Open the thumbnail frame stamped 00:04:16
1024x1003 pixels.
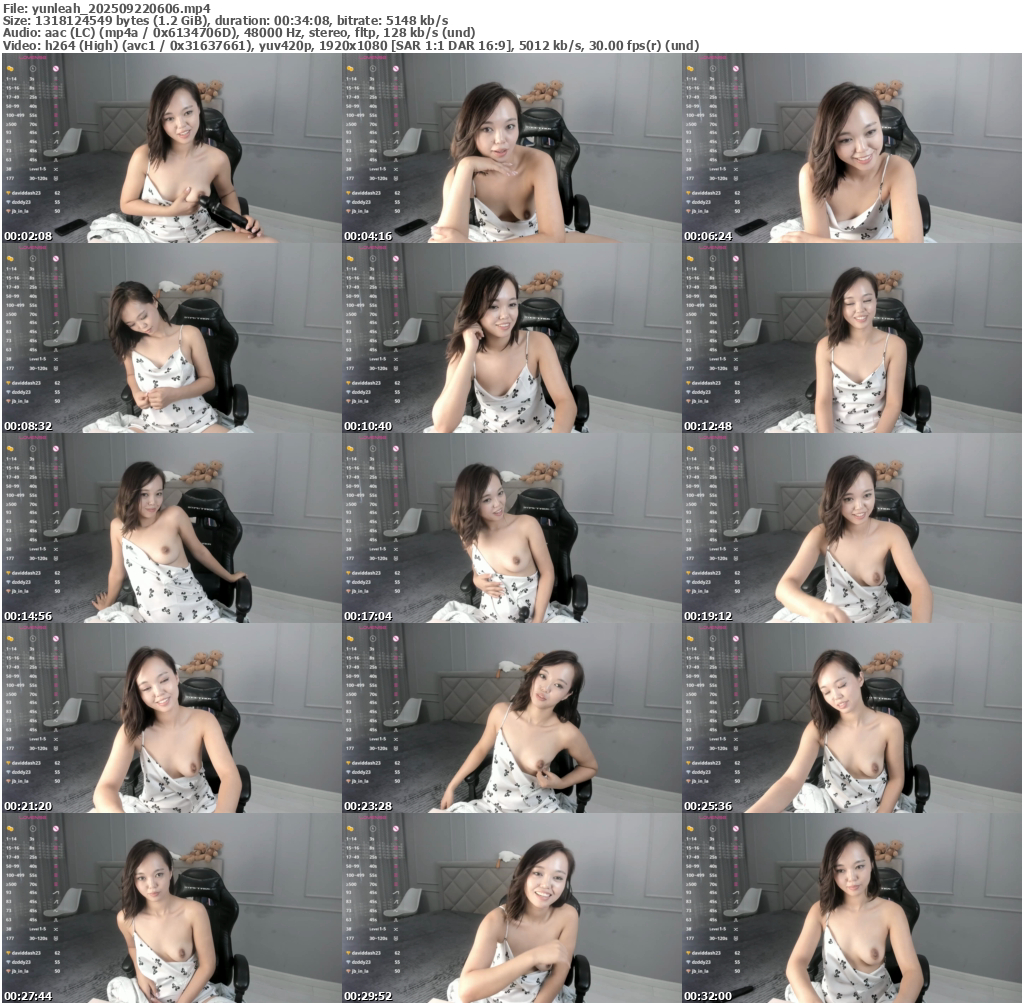[x=511, y=148]
